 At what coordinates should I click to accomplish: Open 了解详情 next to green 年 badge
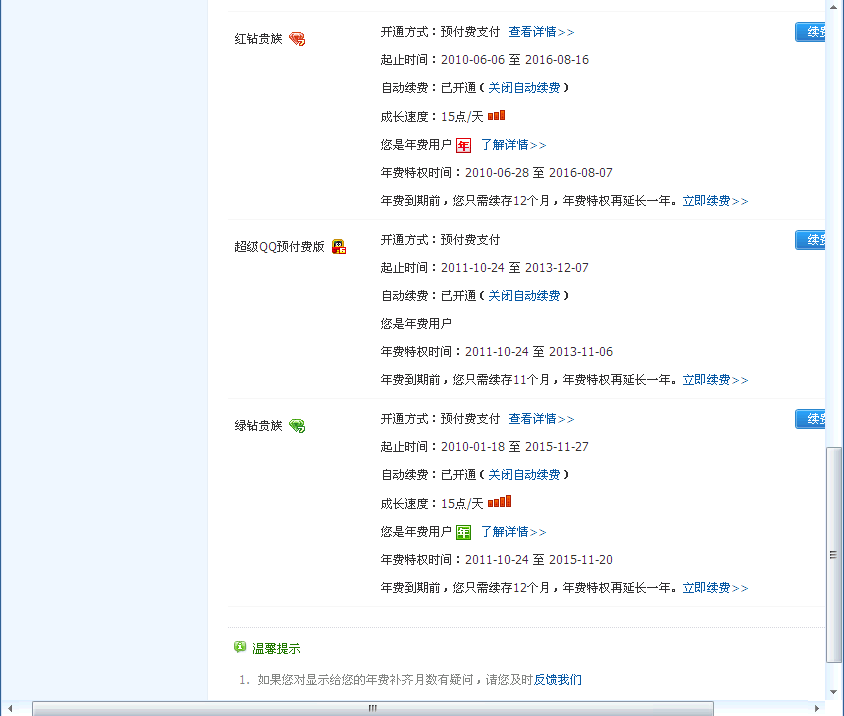(514, 532)
